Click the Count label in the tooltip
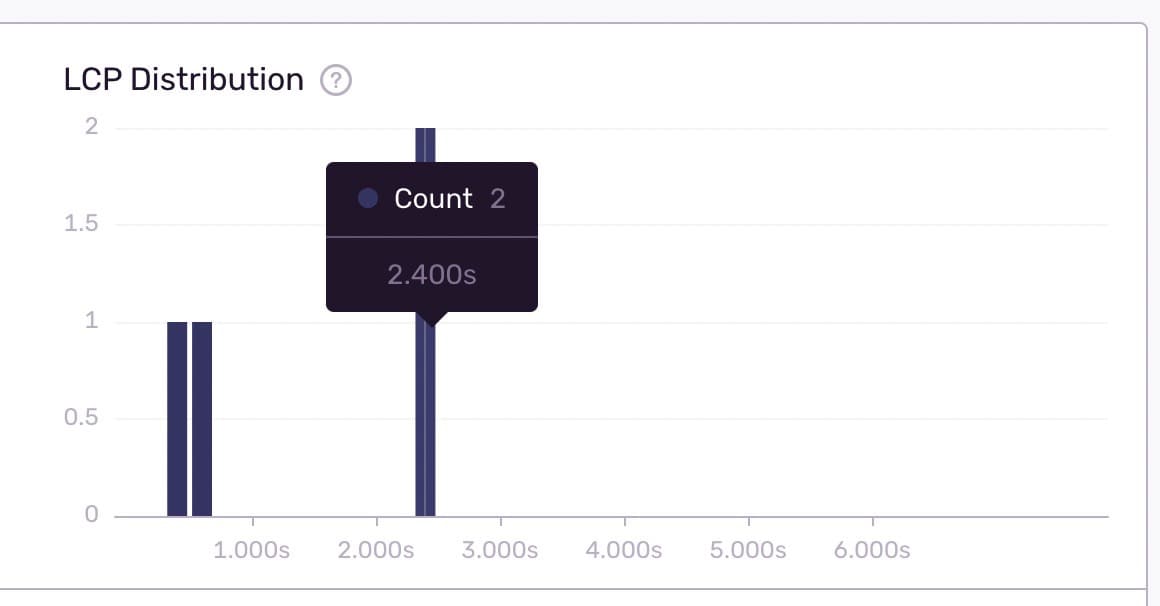1160x606 pixels. pyautogui.click(x=433, y=198)
